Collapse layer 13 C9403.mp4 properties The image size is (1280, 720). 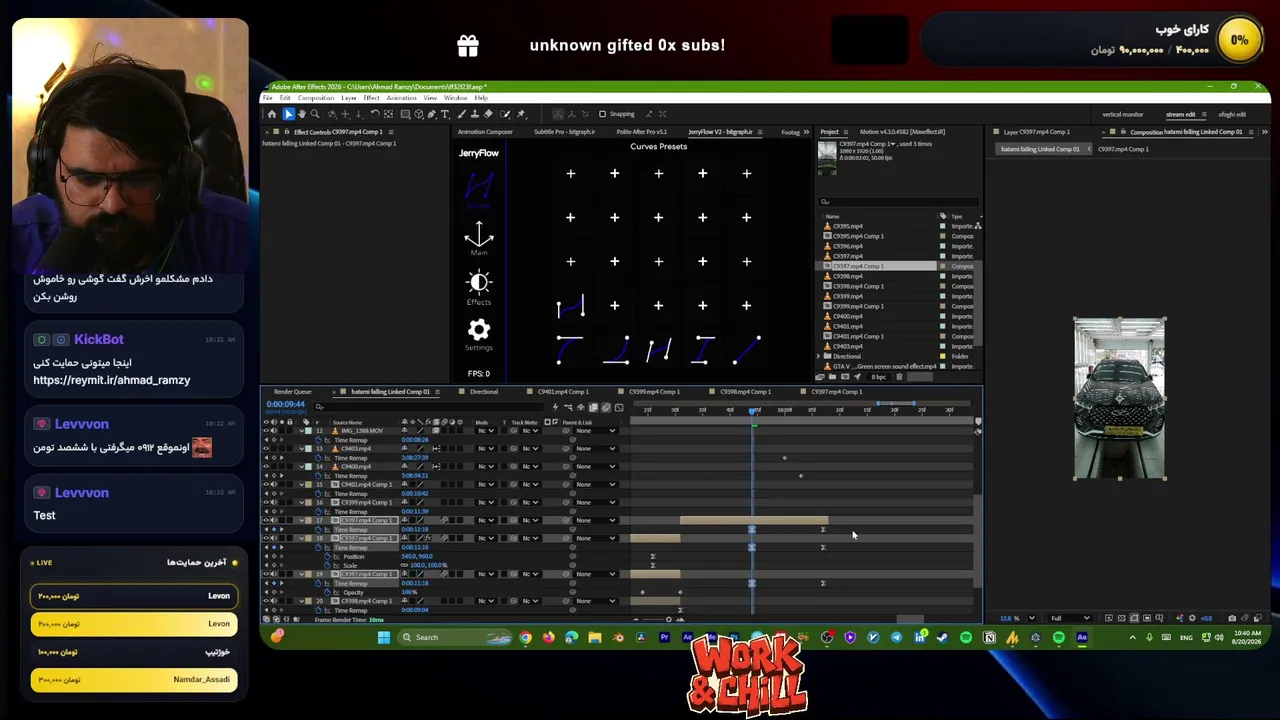pyautogui.click(x=301, y=449)
